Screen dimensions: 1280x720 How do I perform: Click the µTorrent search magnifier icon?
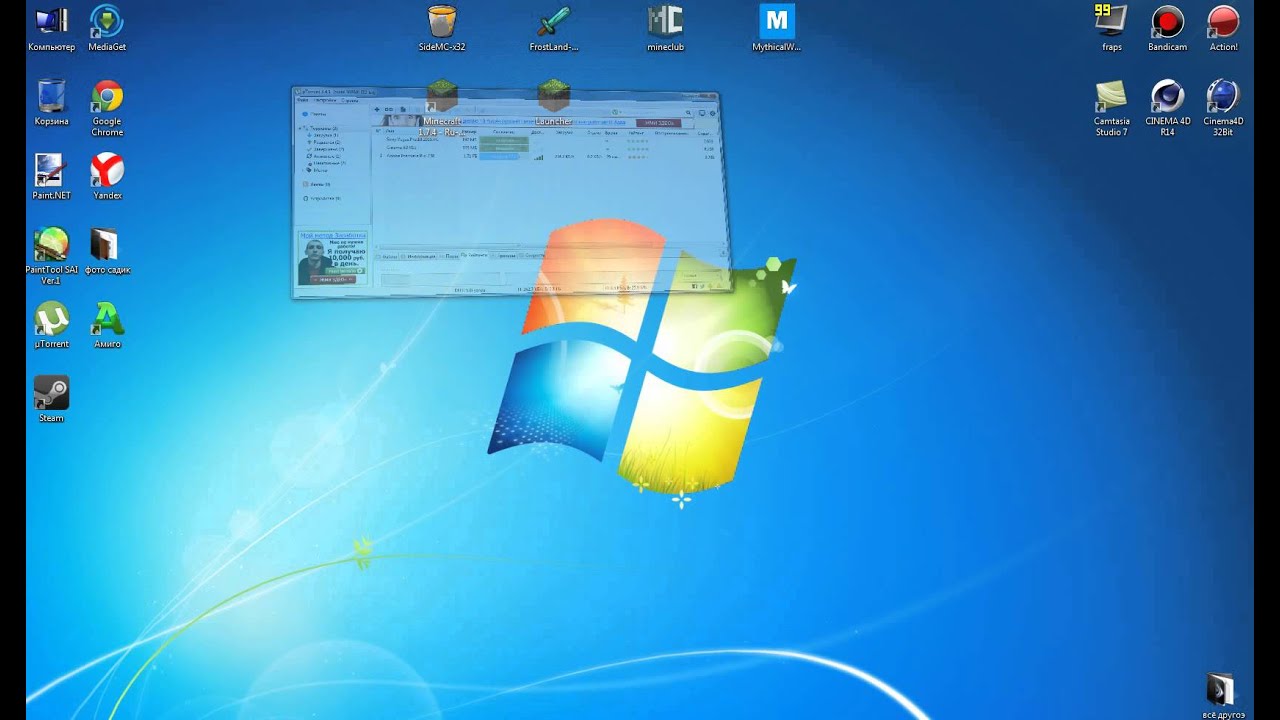(688, 112)
